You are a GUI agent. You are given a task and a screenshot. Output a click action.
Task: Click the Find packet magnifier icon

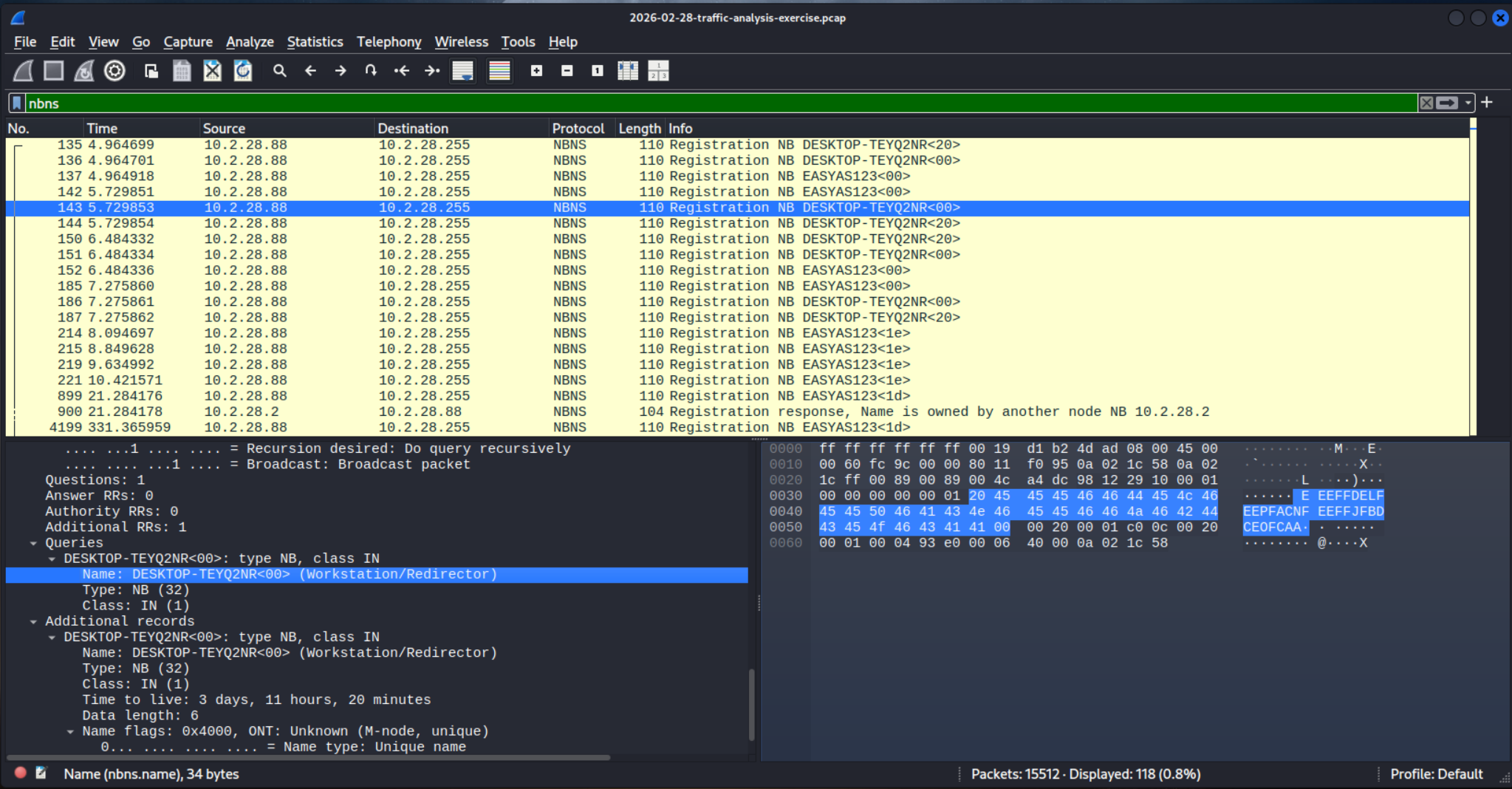[279, 71]
